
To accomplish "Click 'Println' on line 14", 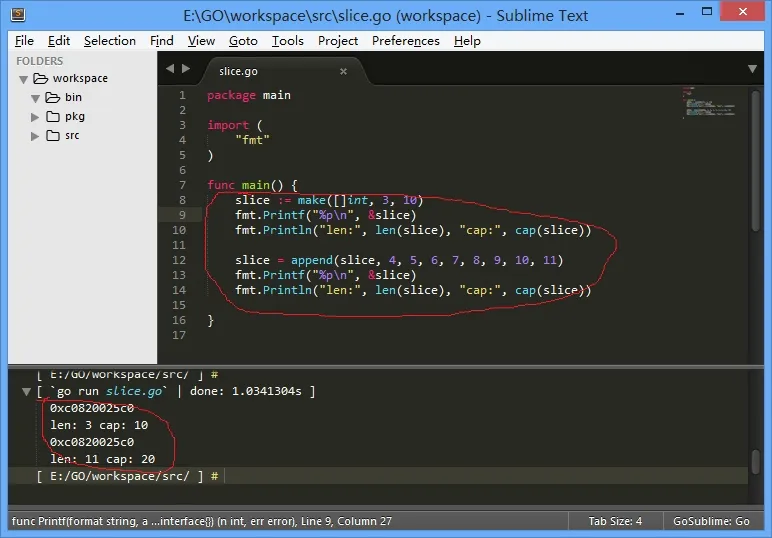I will coord(287,290).
